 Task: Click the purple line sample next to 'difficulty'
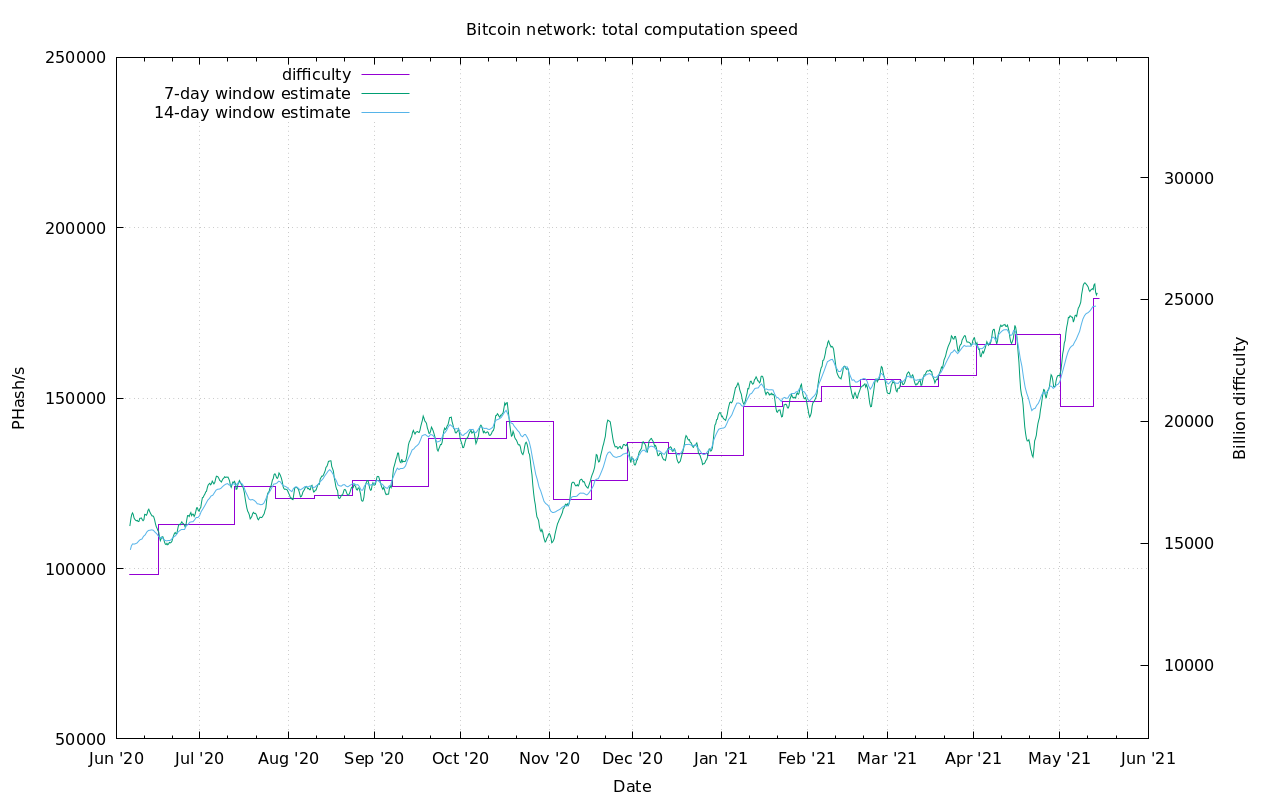pos(385,75)
